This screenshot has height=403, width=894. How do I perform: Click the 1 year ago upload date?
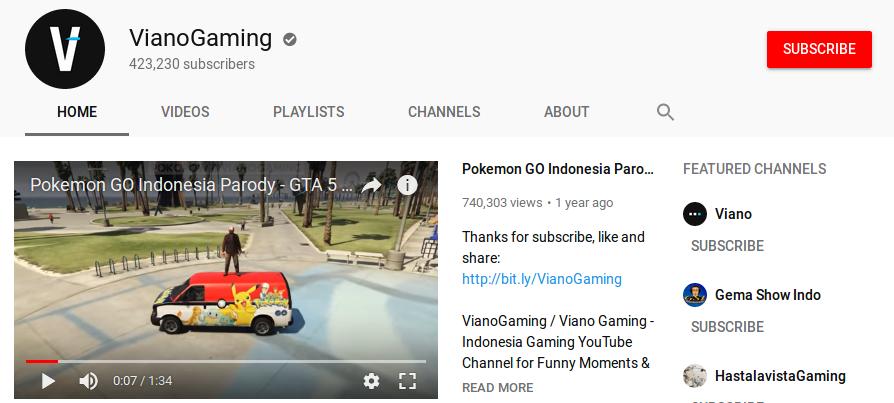[x=584, y=203]
